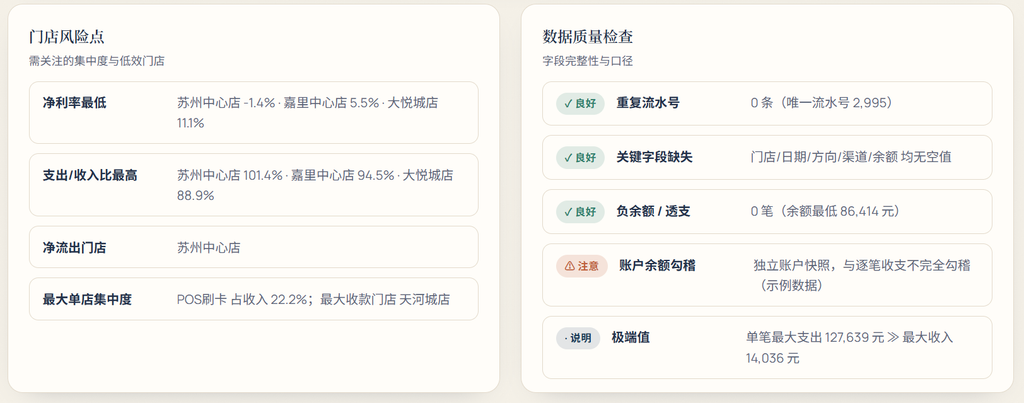Viewport: 1024px width, 403px height.
Task: Select the 支出/收入比最高 row label
Action: pos(90,175)
